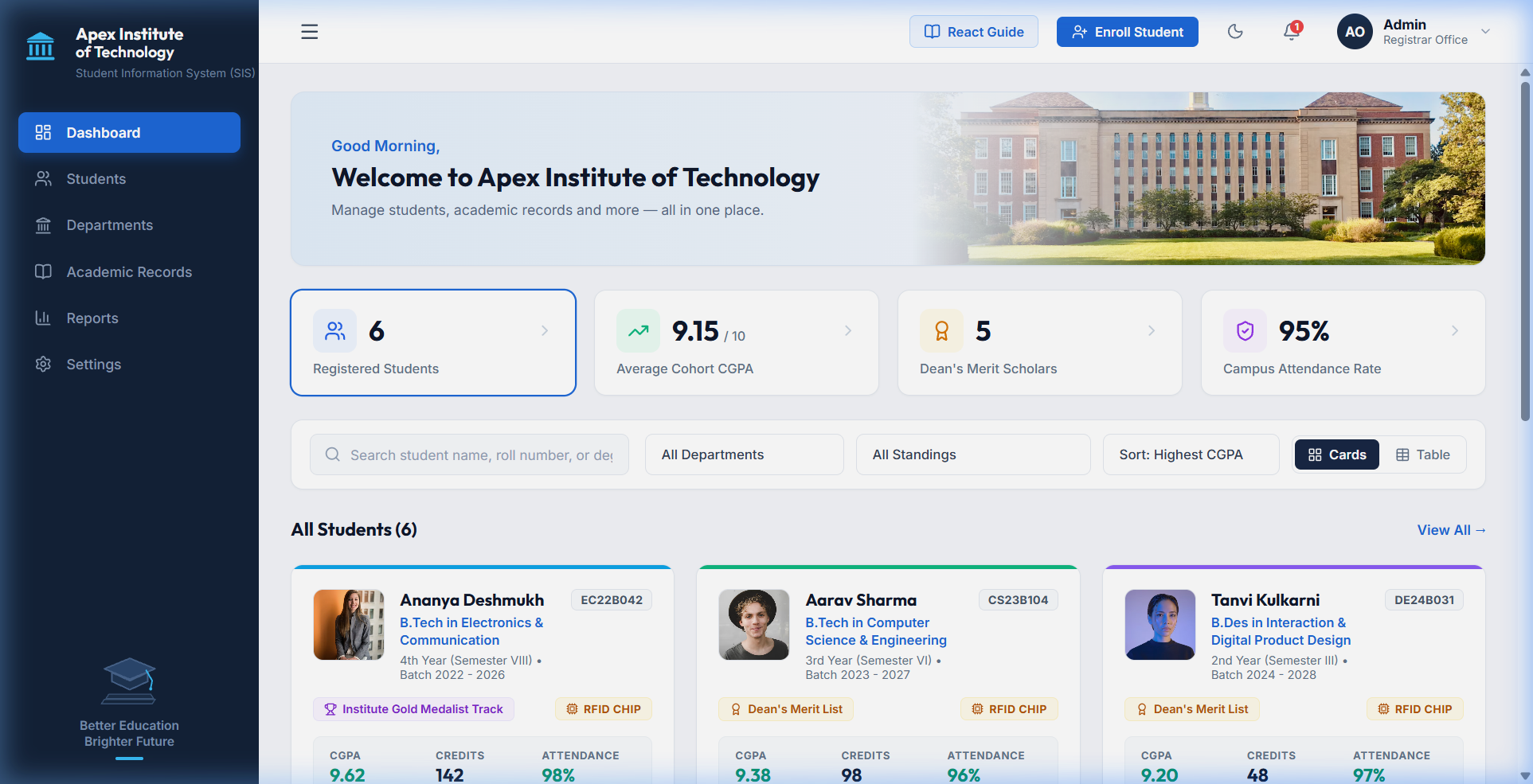Screen dimensions: 1533x784
Task: Click Ananya Deshmukh's profile photo
Action: pos(349,625)
